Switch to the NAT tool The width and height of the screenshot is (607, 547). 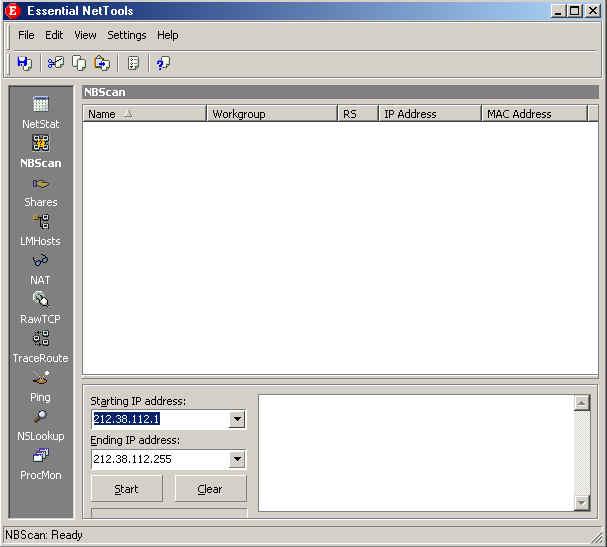41,269
